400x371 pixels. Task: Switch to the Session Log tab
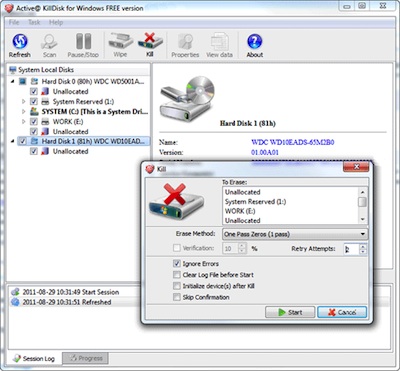coord(34,359)
